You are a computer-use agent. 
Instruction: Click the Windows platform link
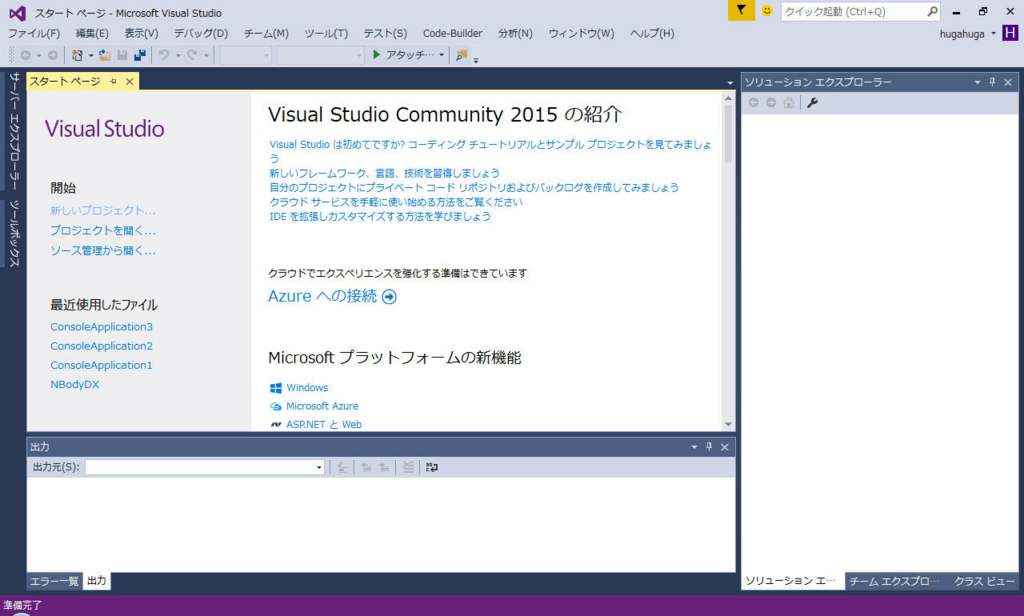tap(307, 387)
